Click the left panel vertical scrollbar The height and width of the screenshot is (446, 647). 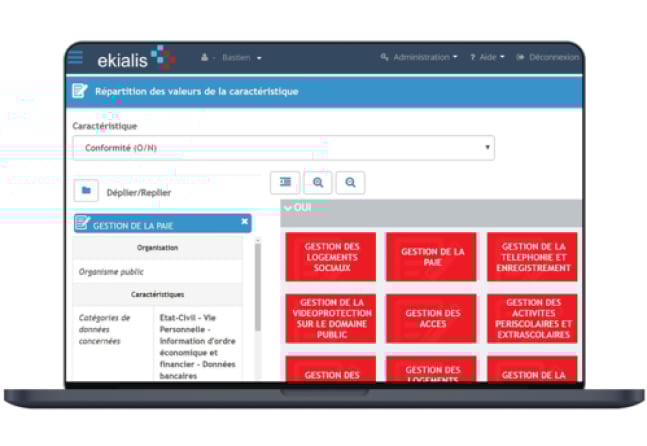pyautogui.click(x=256, y=300)
